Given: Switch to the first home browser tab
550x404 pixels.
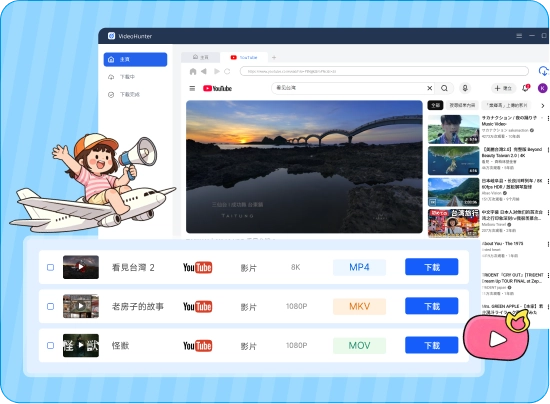Looking at the screenshot, I should coord(201,57).
